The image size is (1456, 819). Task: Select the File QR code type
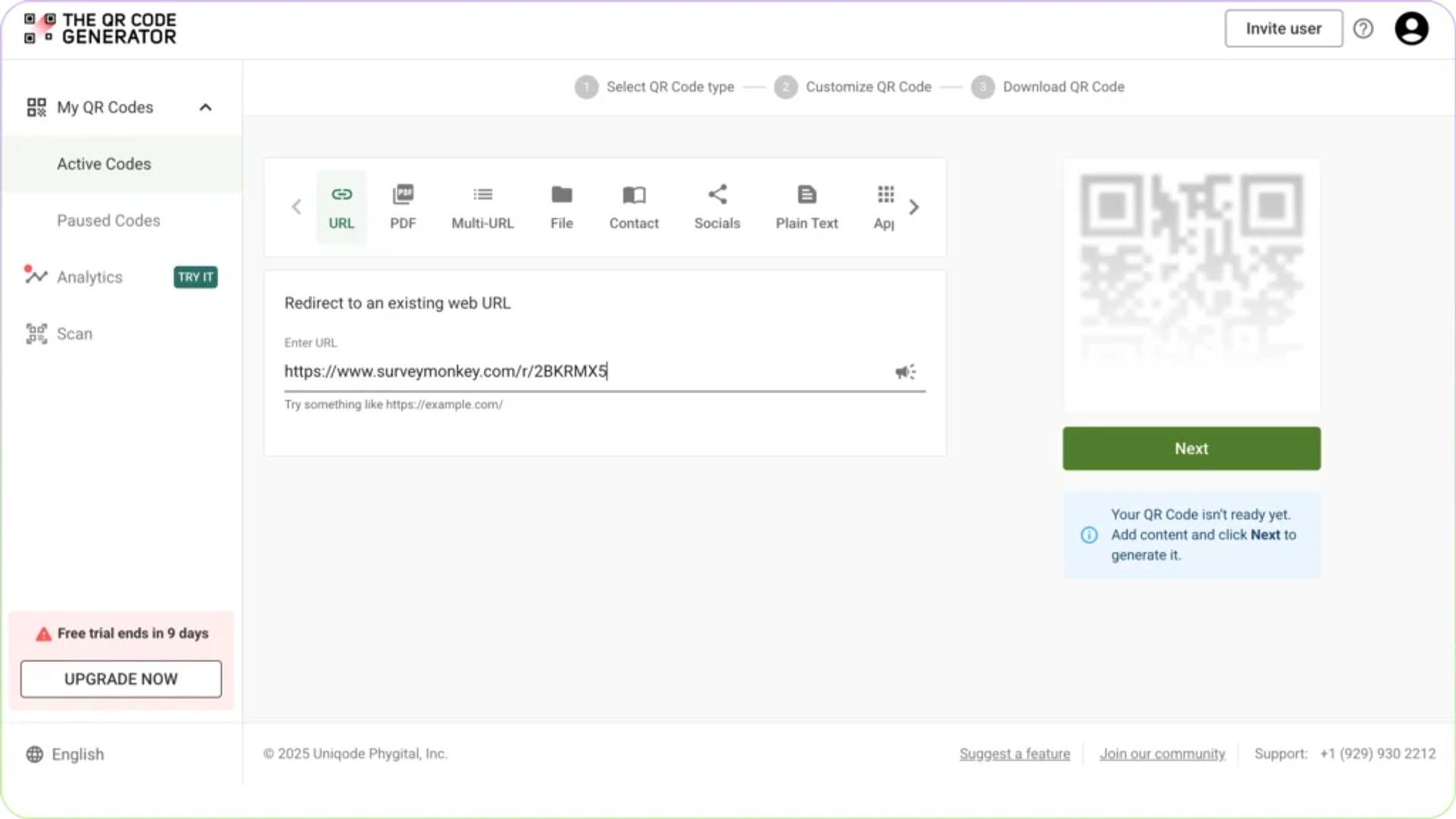[561, 207]
